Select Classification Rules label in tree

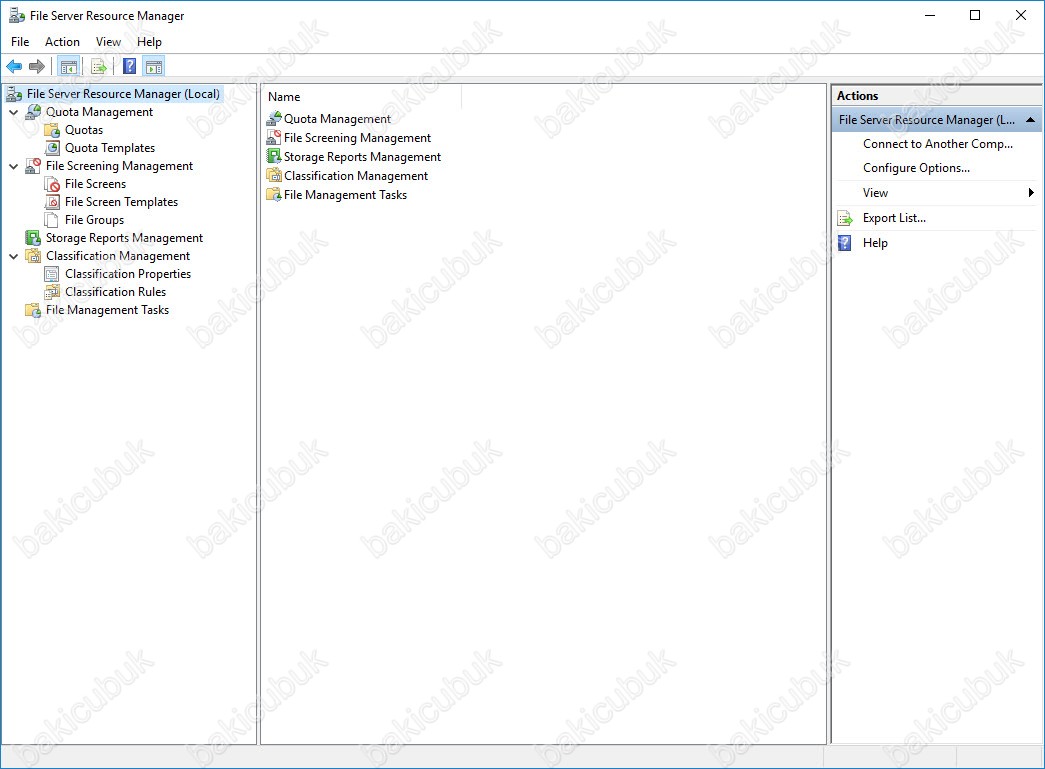(115, 292)
